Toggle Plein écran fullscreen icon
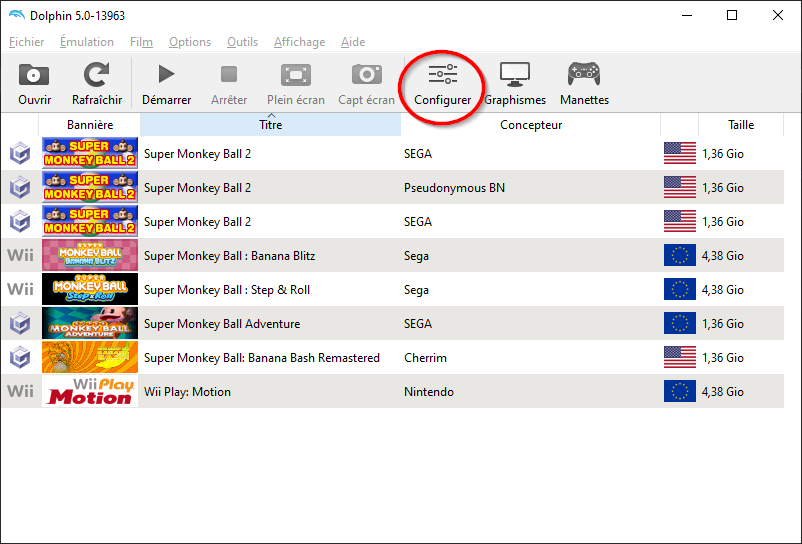Screen dimensions: 802x544 [x=296, y=75]
